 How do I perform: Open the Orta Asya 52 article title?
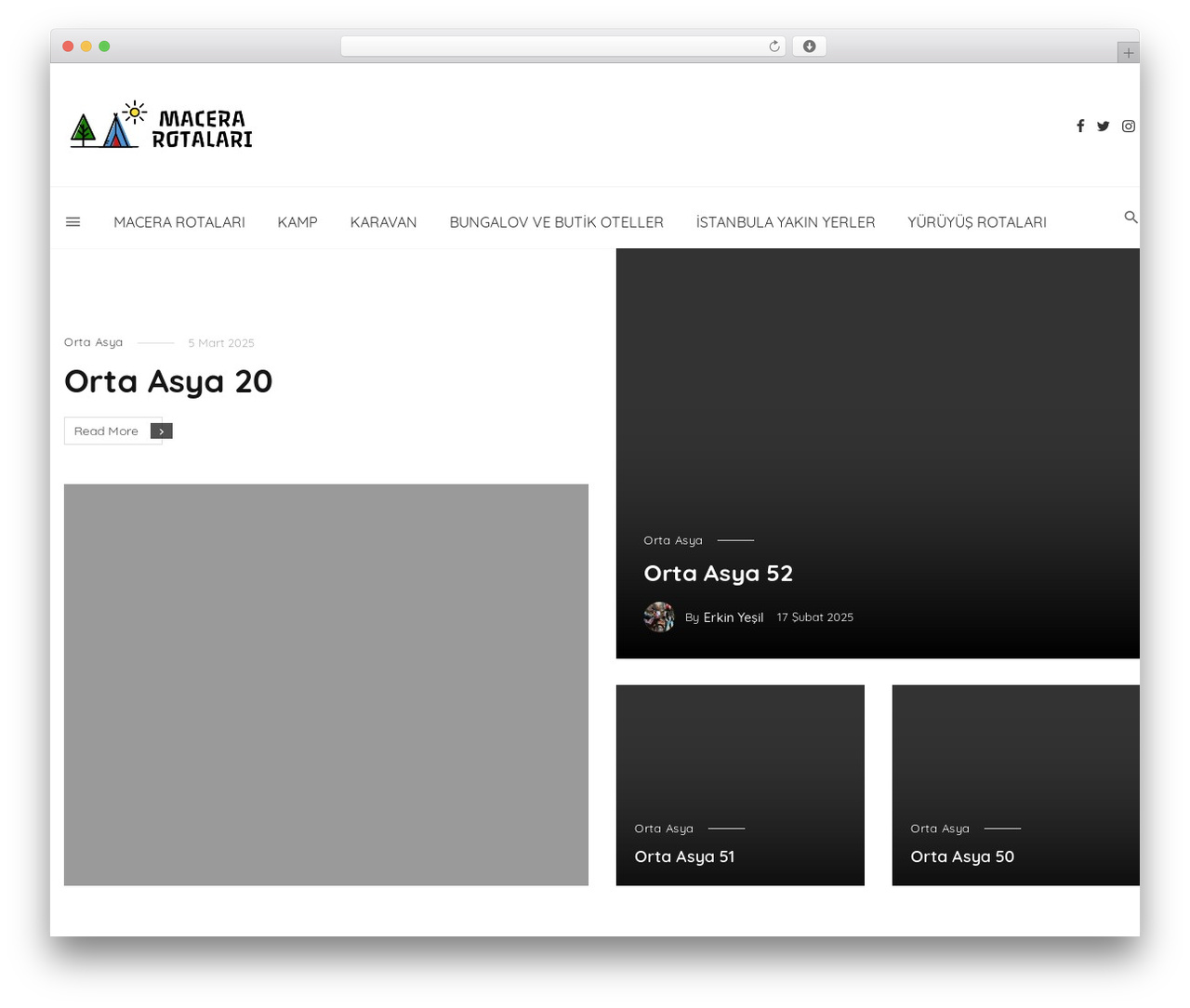[x=719, y=574]
